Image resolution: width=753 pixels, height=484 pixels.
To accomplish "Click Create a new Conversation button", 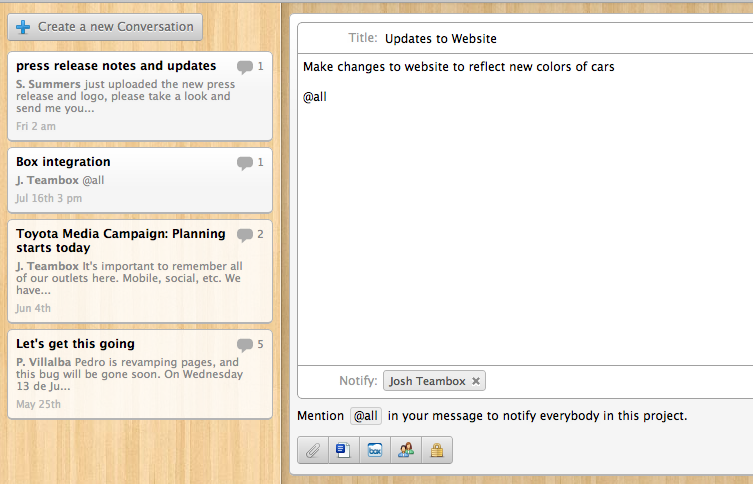I will pos(105,27).
